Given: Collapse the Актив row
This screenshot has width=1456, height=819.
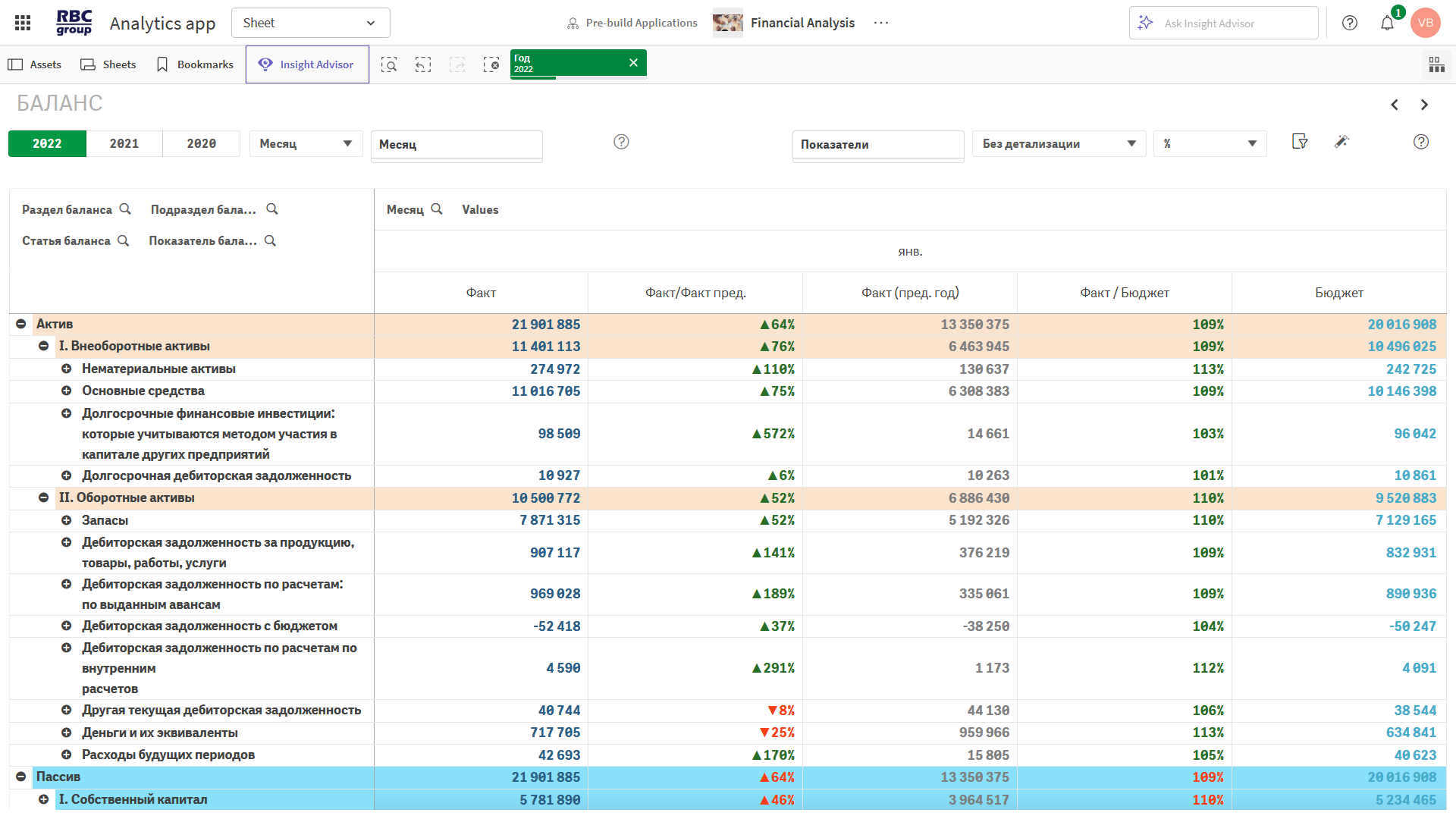Looking at the screenshot, I should pos(21,324).
